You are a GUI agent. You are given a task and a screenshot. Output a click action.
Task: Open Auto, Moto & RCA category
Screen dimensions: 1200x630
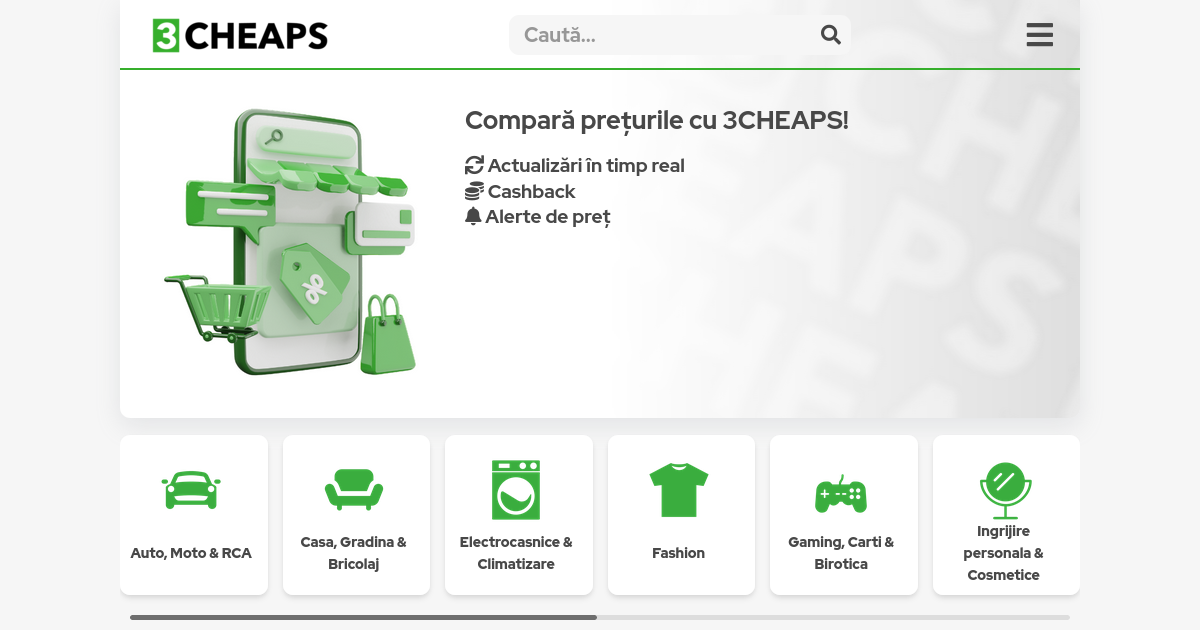[x=191, y=553]
